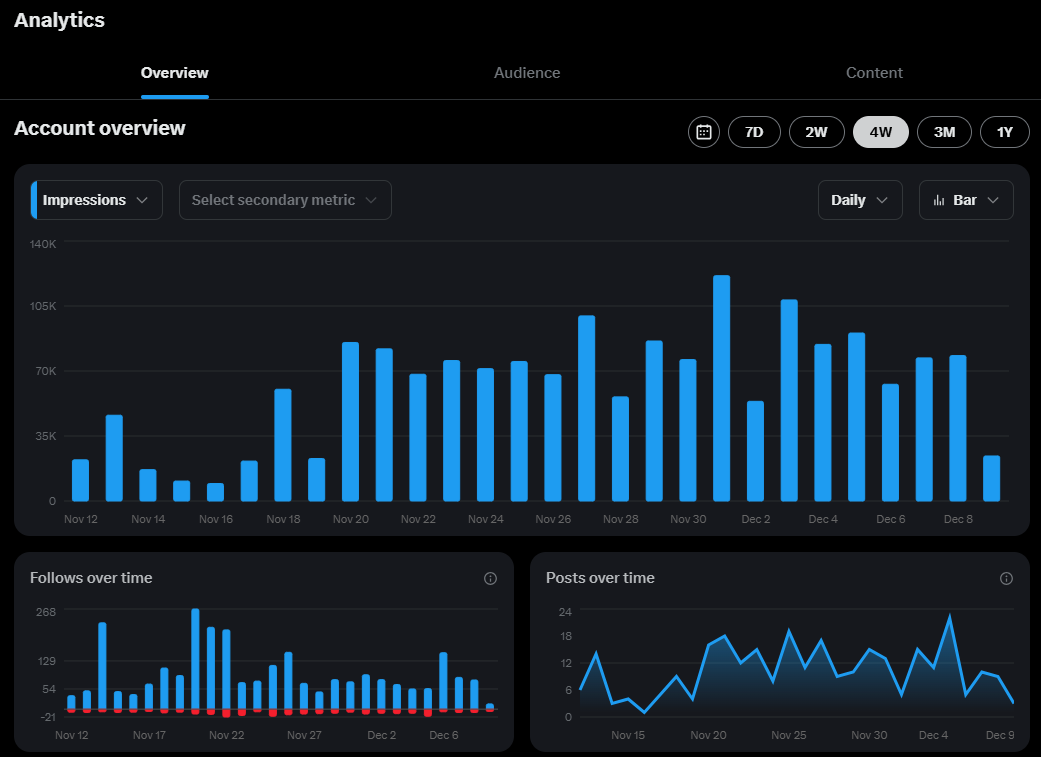Click the bar chart icon beside Bar

pyautogui.click(x=939, y=200)
